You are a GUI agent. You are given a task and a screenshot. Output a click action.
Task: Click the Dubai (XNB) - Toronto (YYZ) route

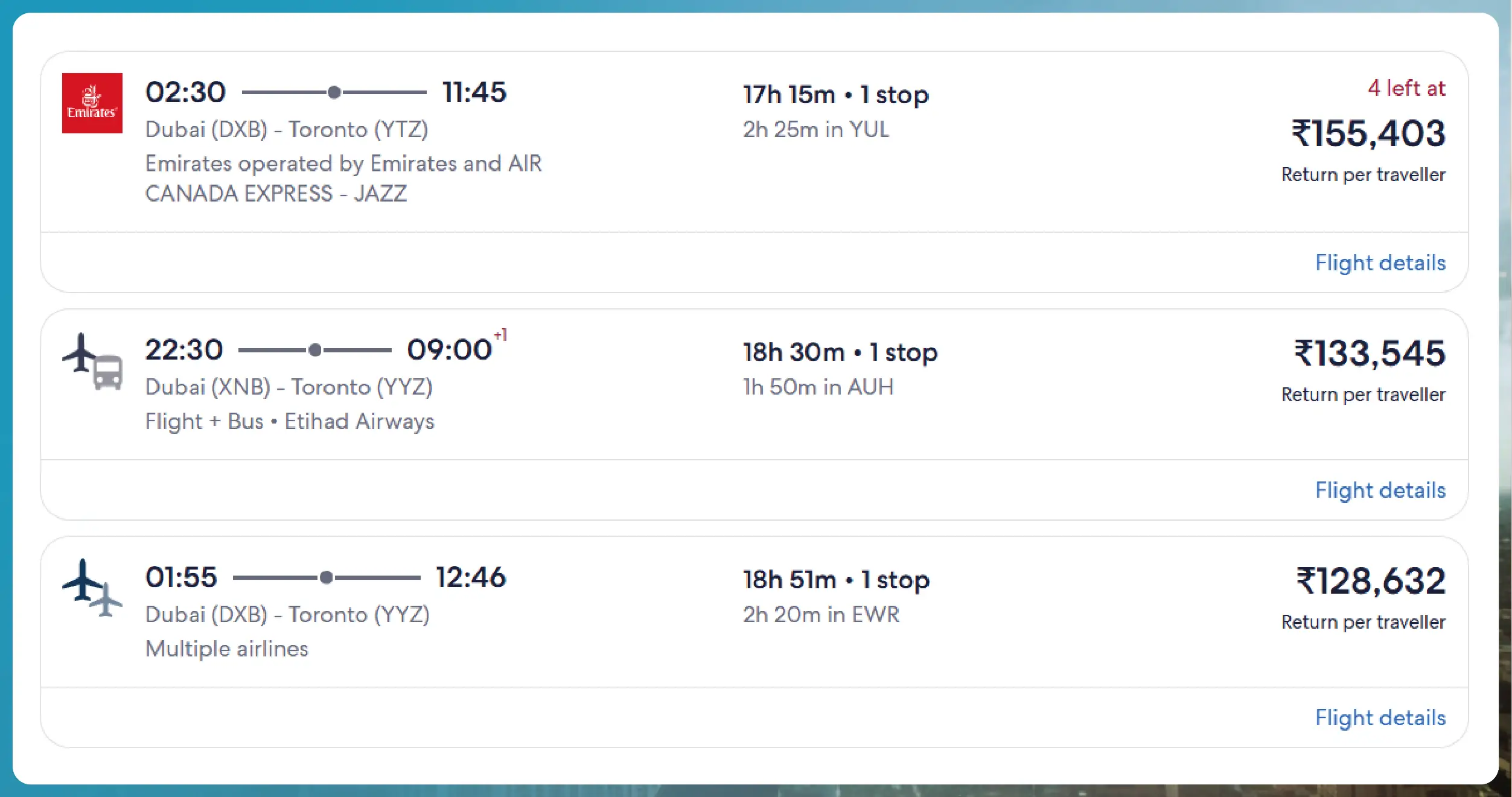click(289, 387)
